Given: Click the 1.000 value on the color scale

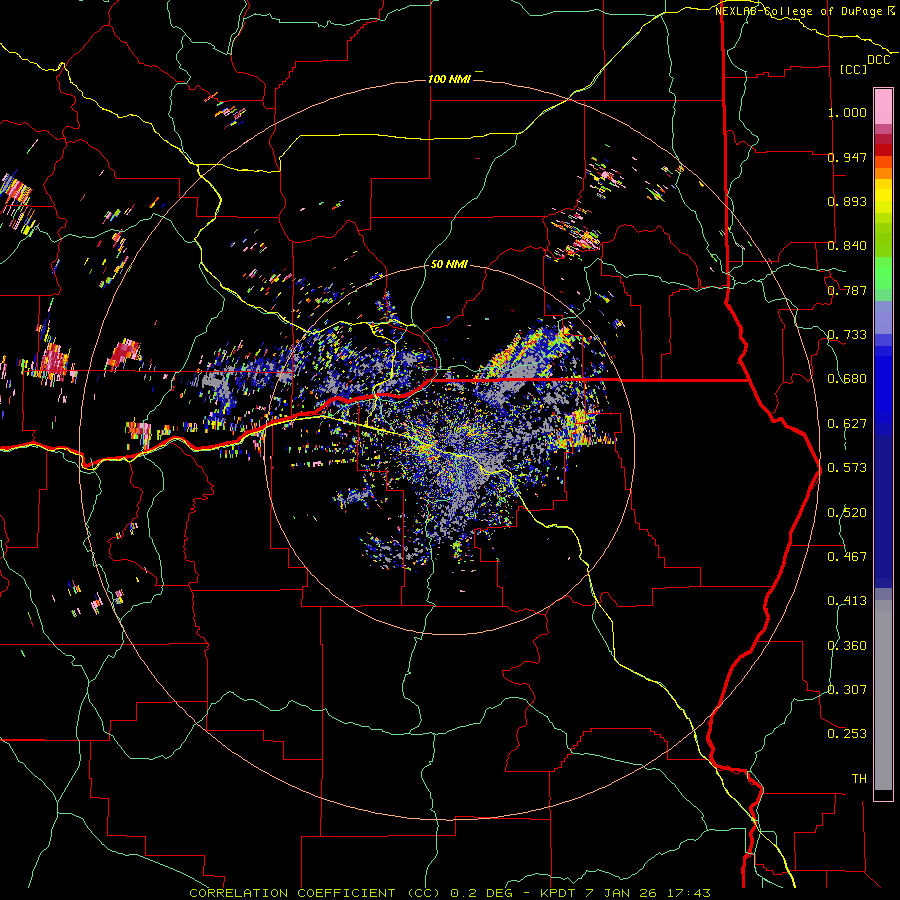Looking at the screenshot, I should (x=847, y=112).
